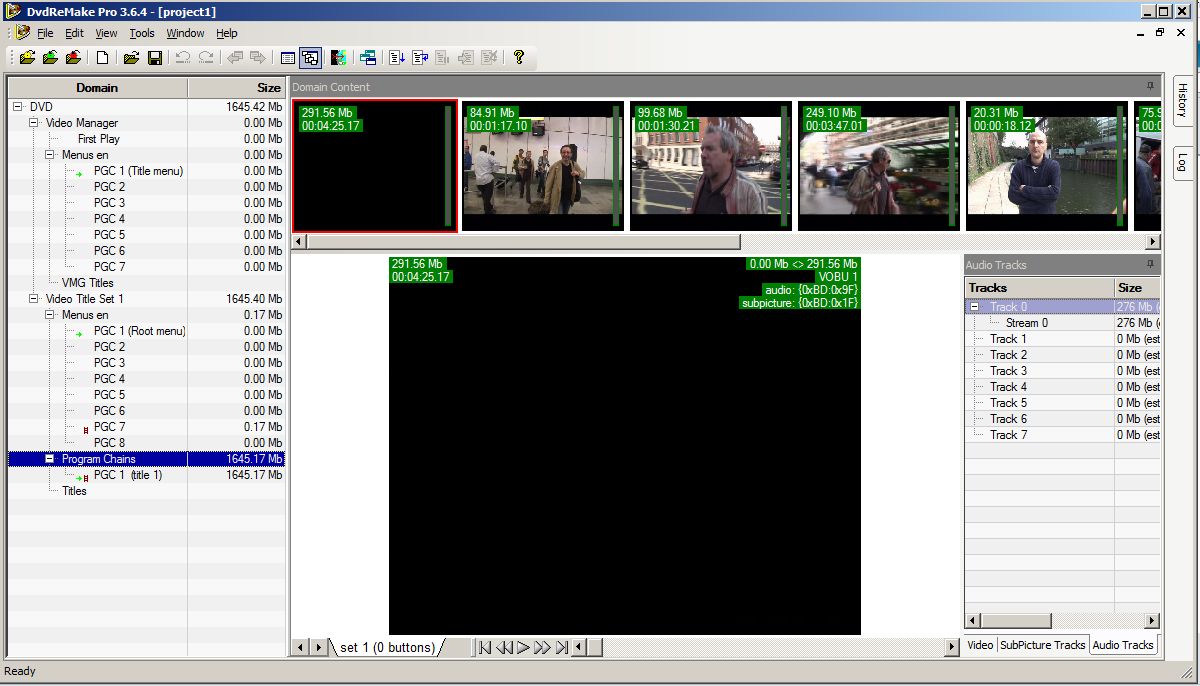
Task: Click the Save project toolbar icon
Action: (155, 58)
